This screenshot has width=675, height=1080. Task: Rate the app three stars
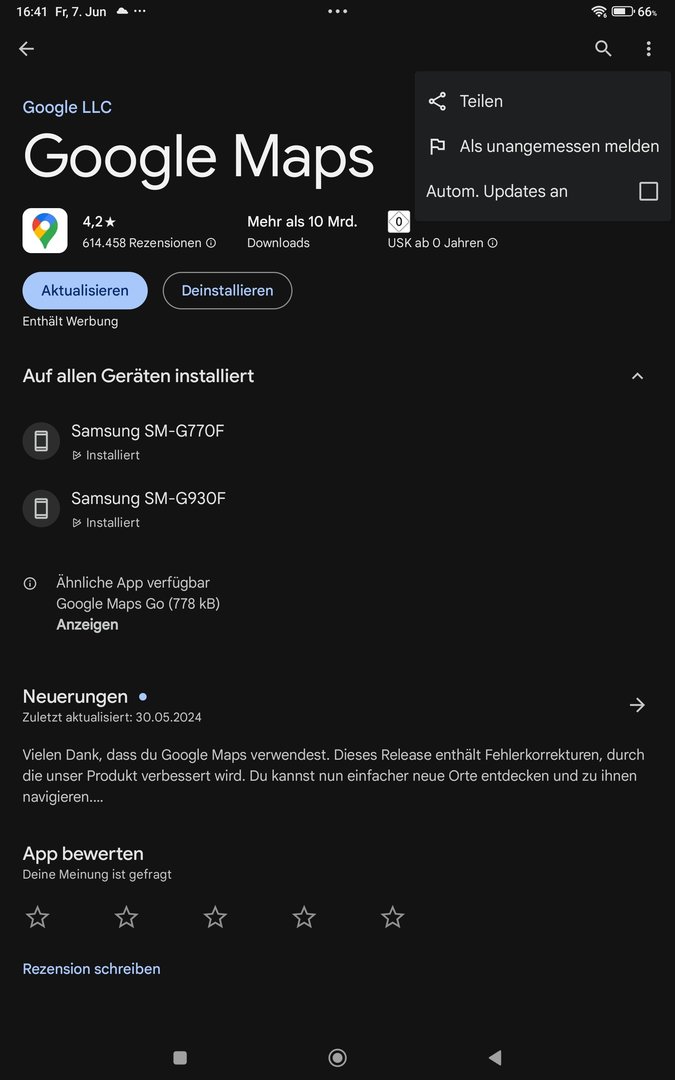[x=215, y=917]
